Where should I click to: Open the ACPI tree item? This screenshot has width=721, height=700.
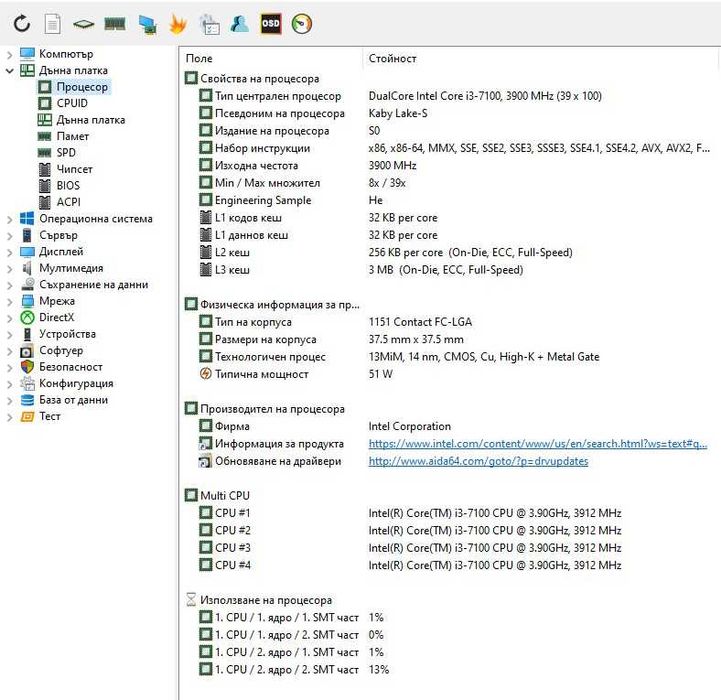(x=68, y=202)
